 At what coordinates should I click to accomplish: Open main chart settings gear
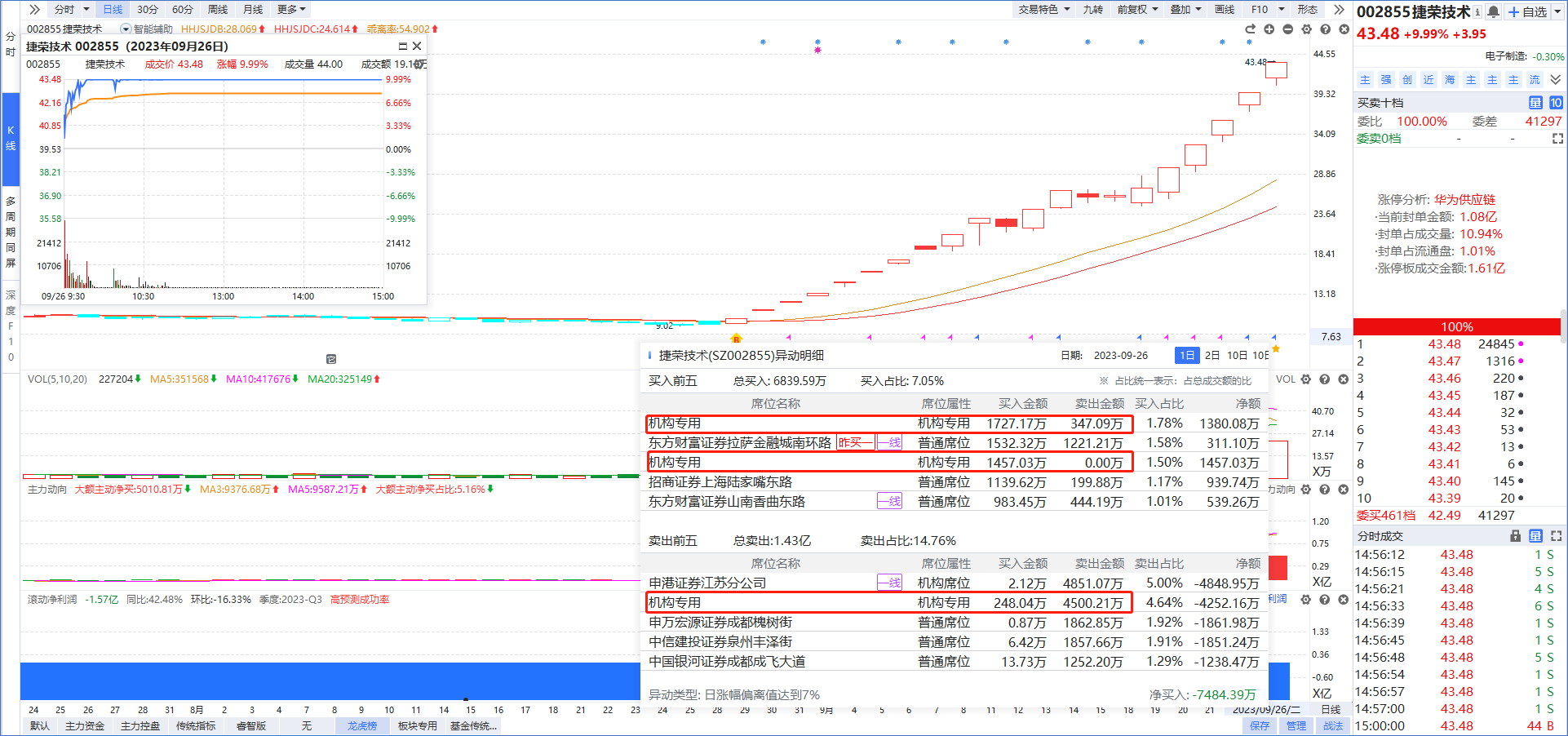click(x=1307, y=29)
